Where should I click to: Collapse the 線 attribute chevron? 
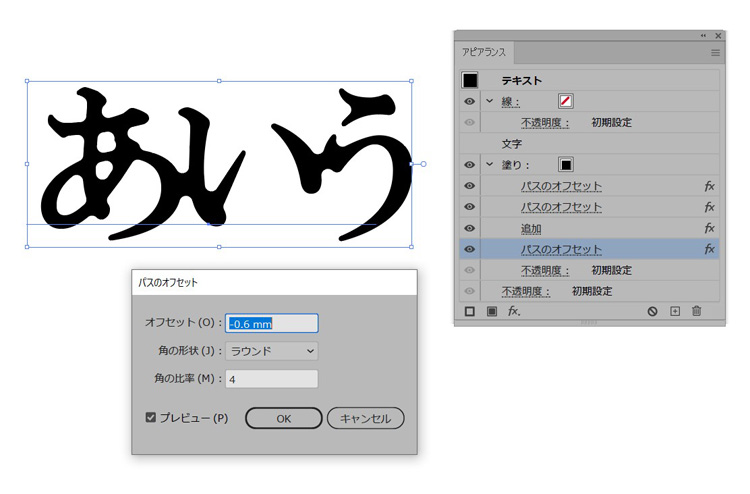pyautogui.click(x=489, y=101)
